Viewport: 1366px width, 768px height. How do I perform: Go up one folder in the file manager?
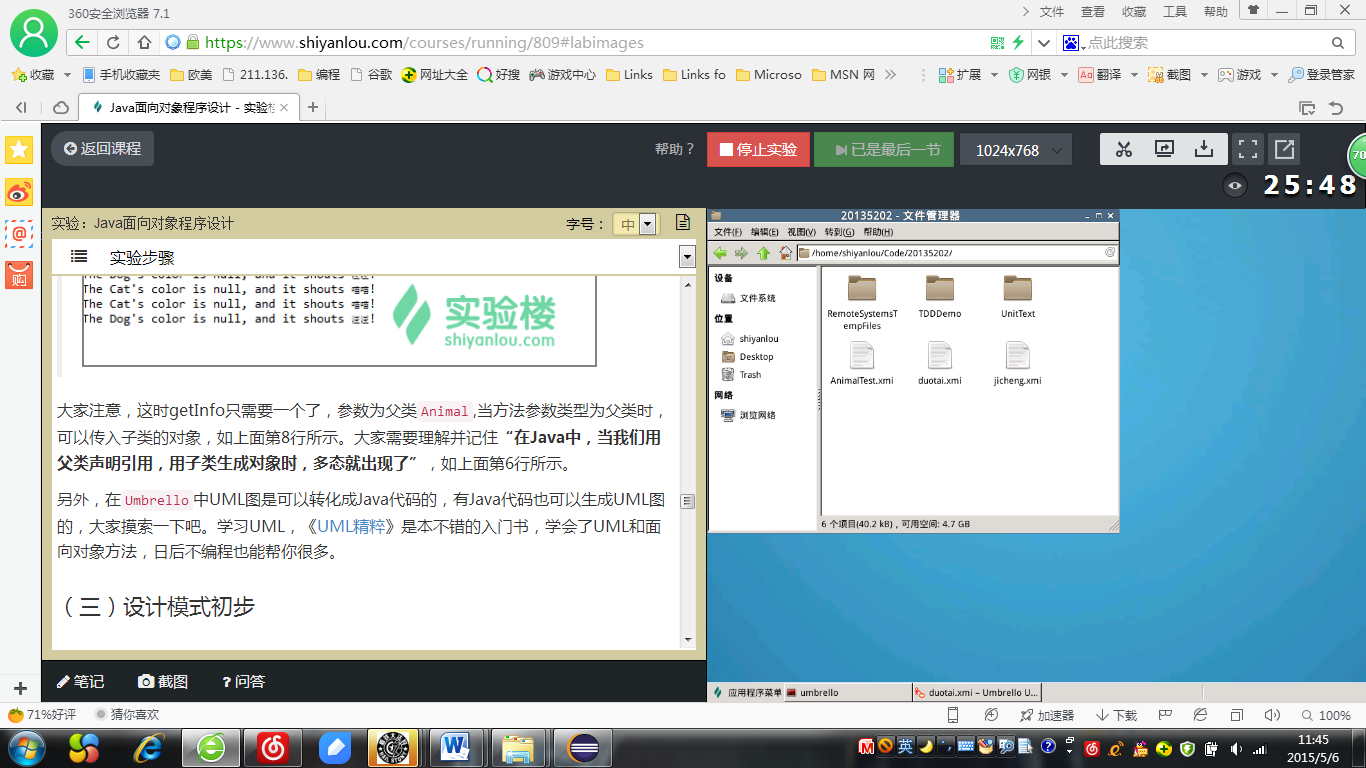tap(763, 253)
